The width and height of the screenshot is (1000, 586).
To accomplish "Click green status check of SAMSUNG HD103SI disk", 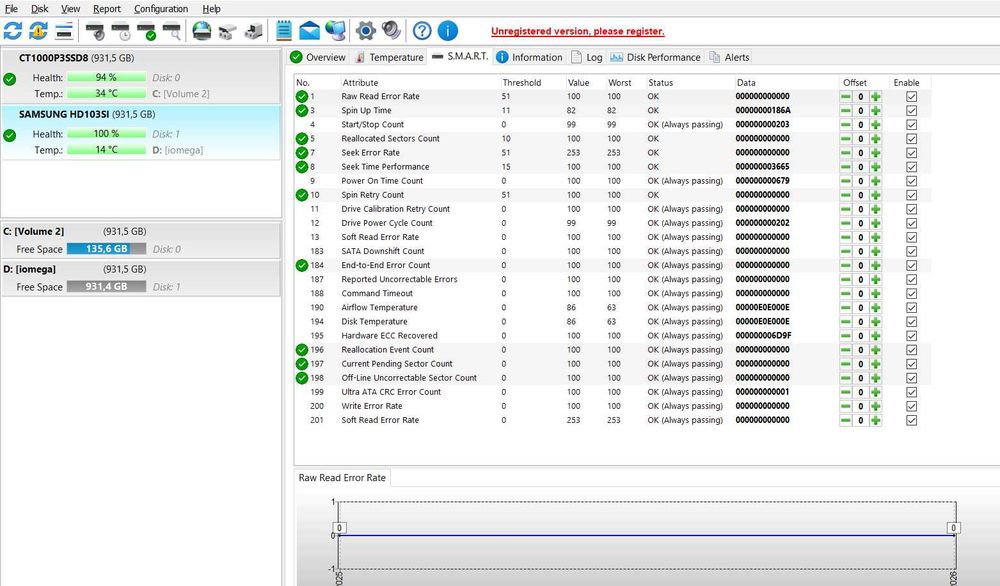I will (x=10, y=135).
